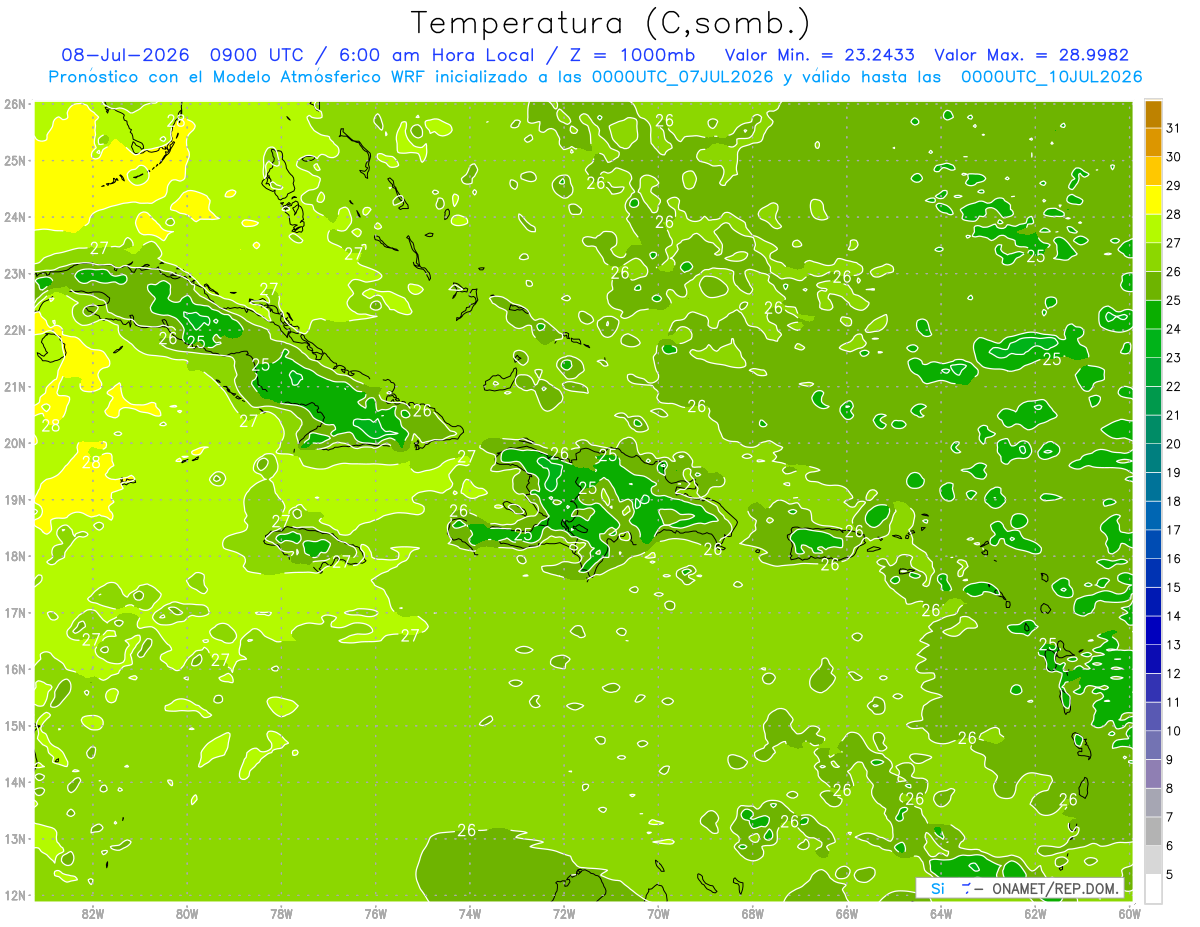
Task: Click the '80W' longitude axis label
Action: pyautogui.click(x=186, y=913)
